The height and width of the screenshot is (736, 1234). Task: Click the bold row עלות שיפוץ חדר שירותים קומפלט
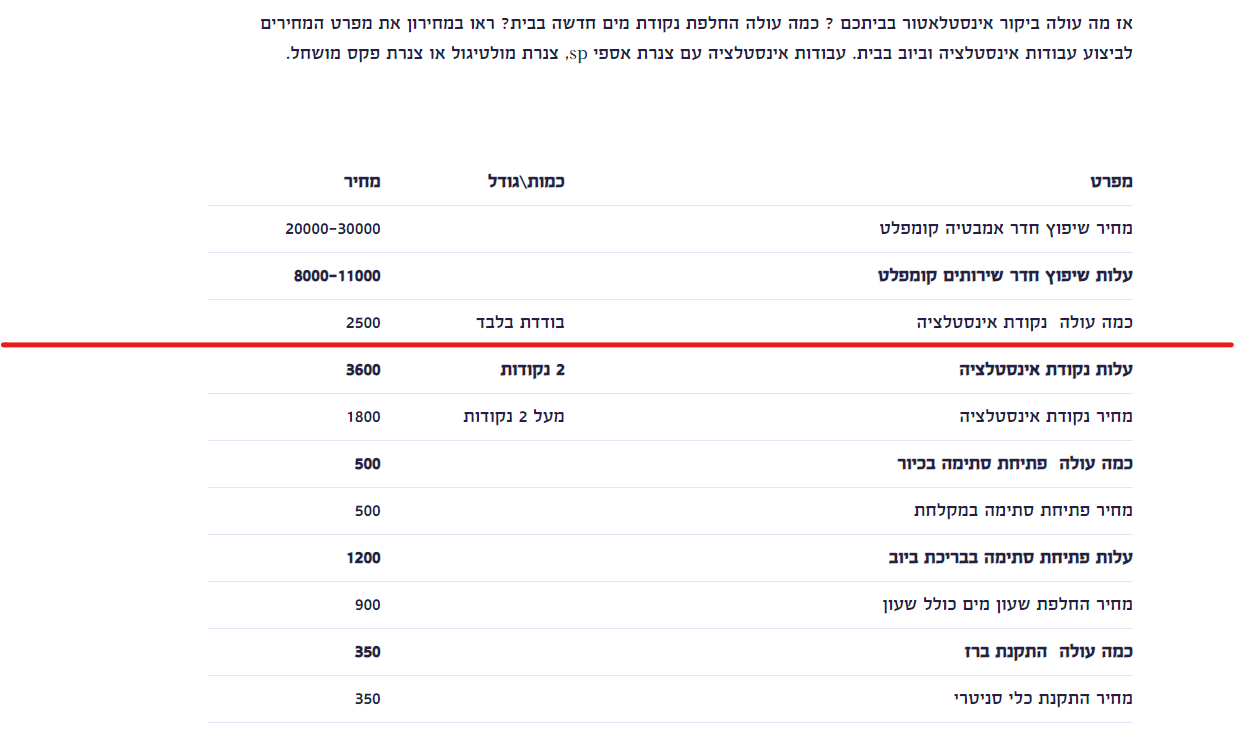pos(1005,276)
